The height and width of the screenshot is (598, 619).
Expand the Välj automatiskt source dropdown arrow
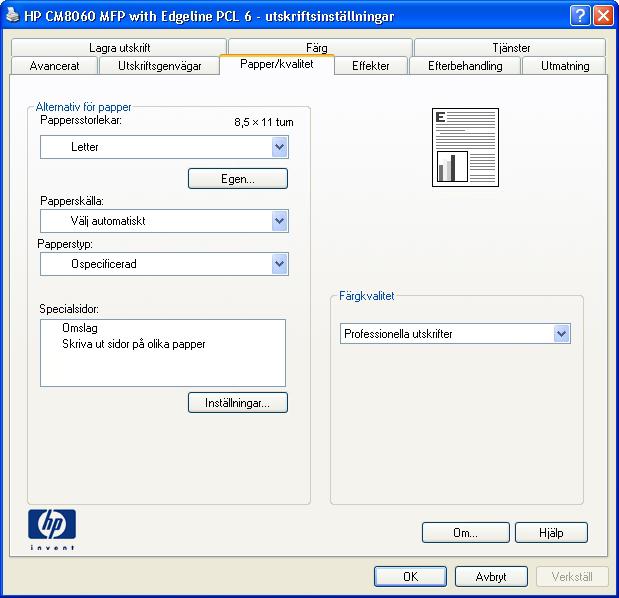(x=279, y=221)
